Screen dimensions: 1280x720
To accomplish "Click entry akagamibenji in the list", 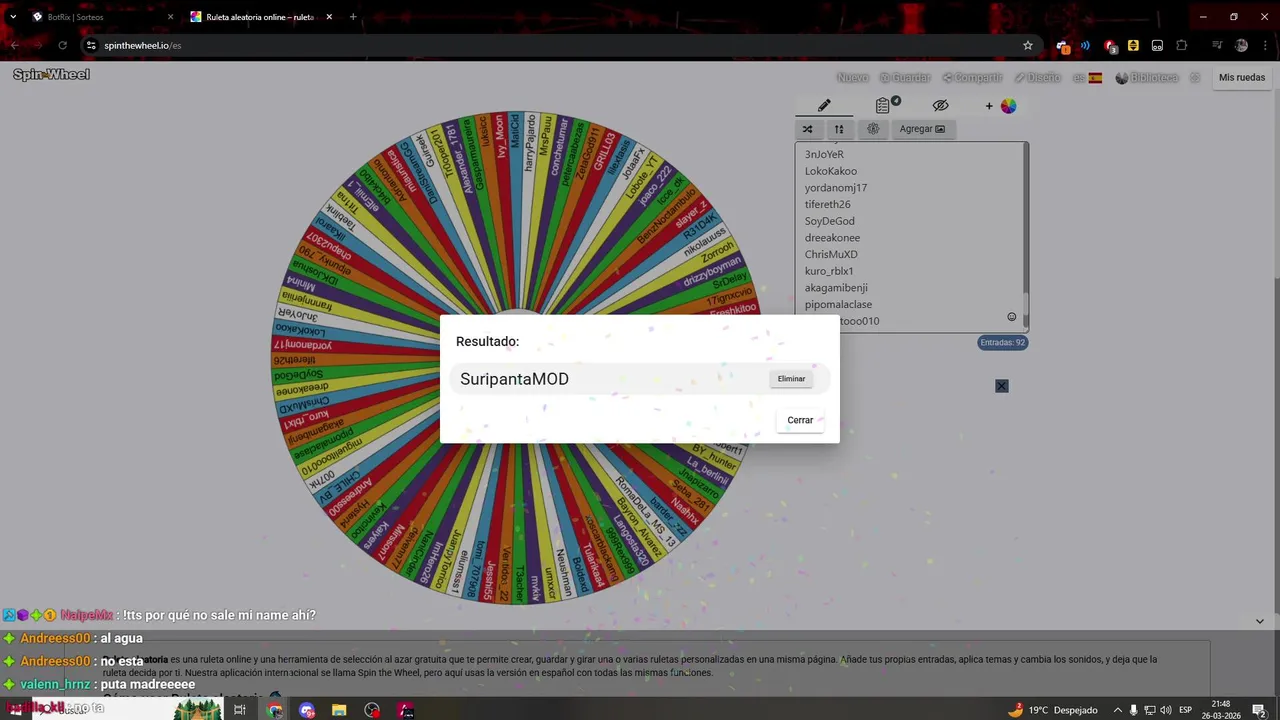I will pyautogui.click(x=836, y=288).
